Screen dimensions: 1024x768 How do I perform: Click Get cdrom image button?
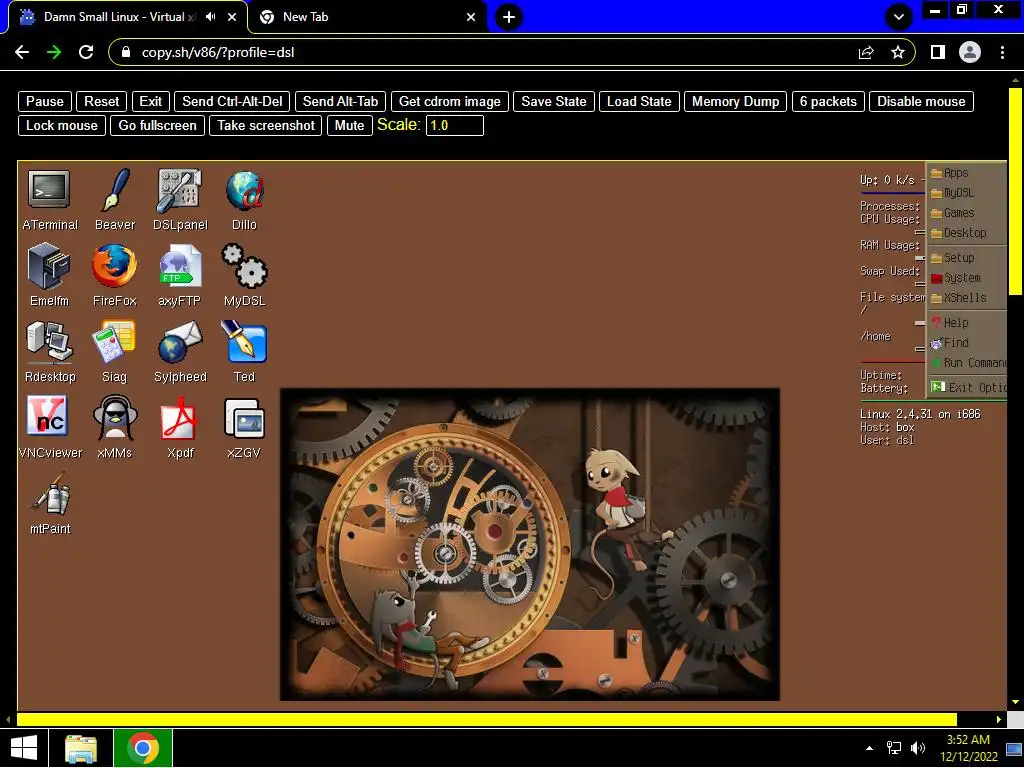pos(449,101)
